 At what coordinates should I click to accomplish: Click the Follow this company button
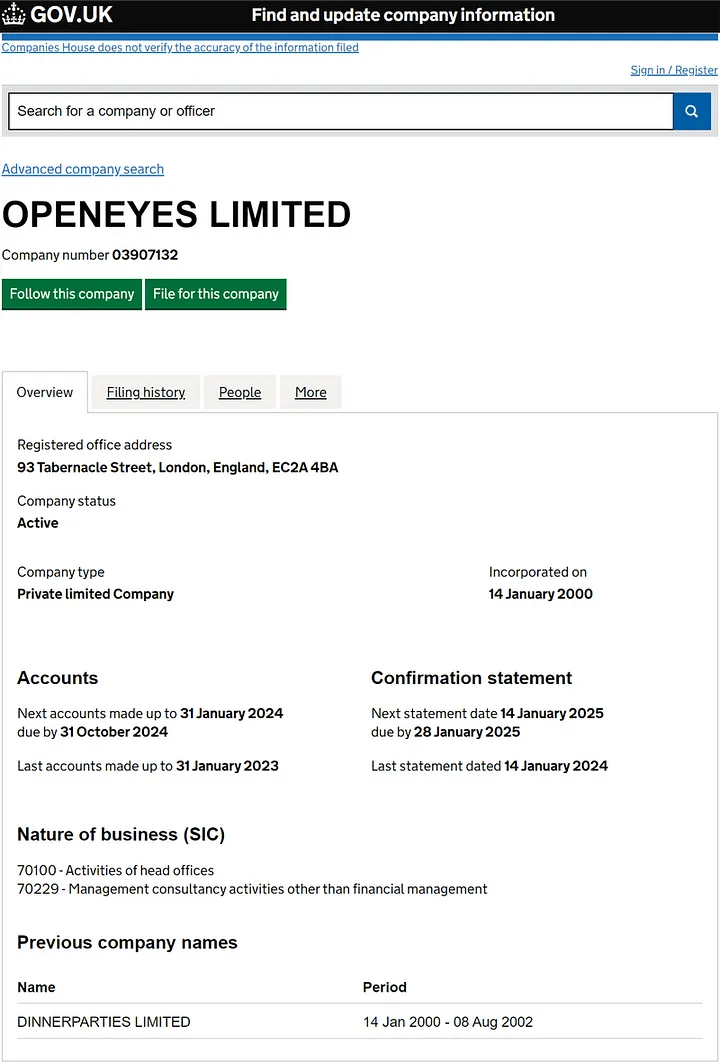click(x=72, y=294)
